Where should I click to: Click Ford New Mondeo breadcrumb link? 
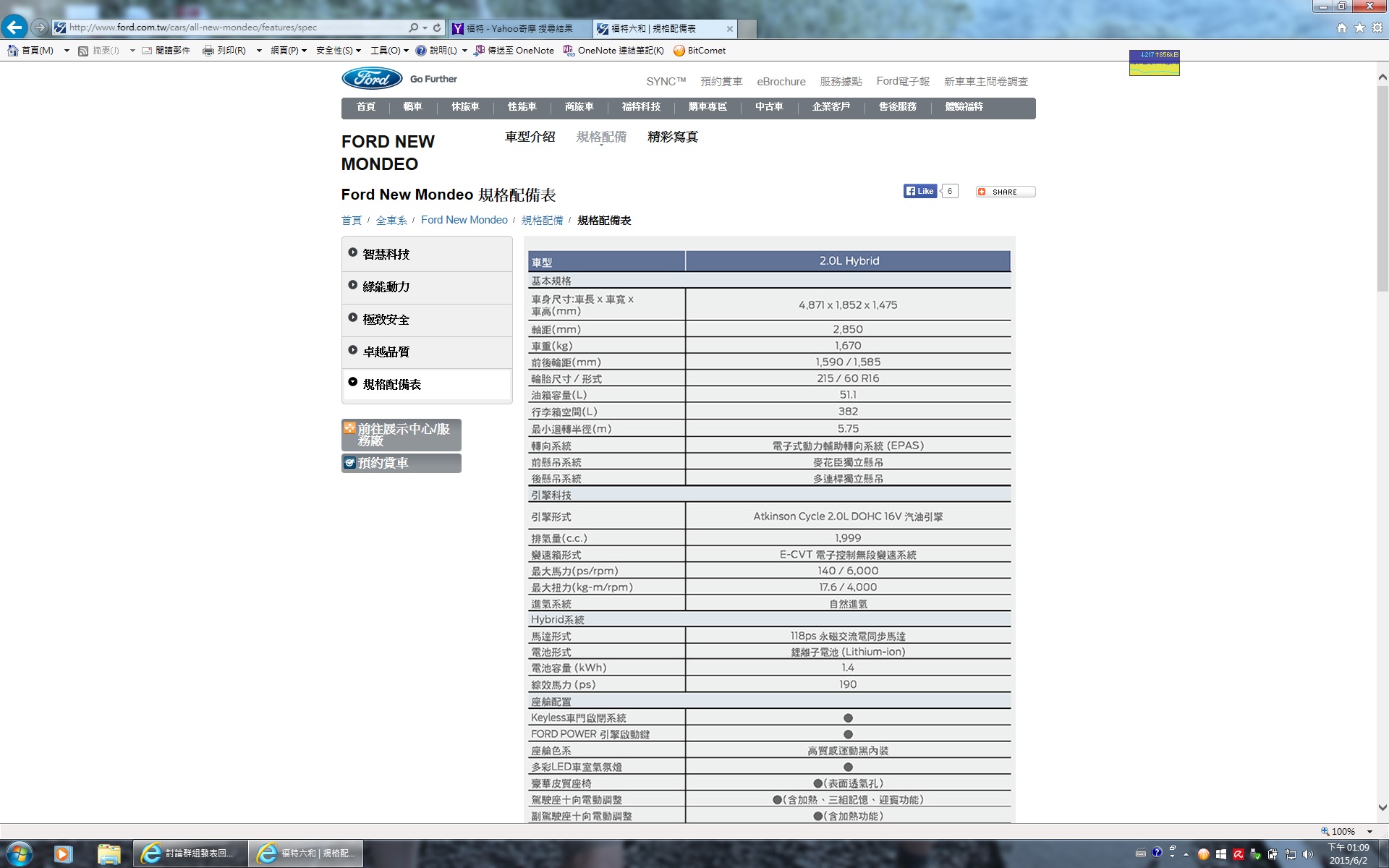tap(464, 220)
